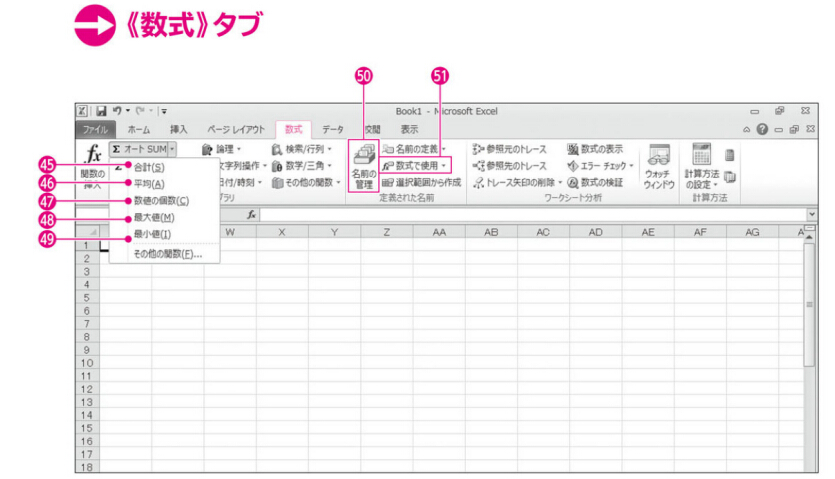Switch to the ページ レイアウト tab
The width and height of the screenshot is (835, 479).
click(235, 129)
